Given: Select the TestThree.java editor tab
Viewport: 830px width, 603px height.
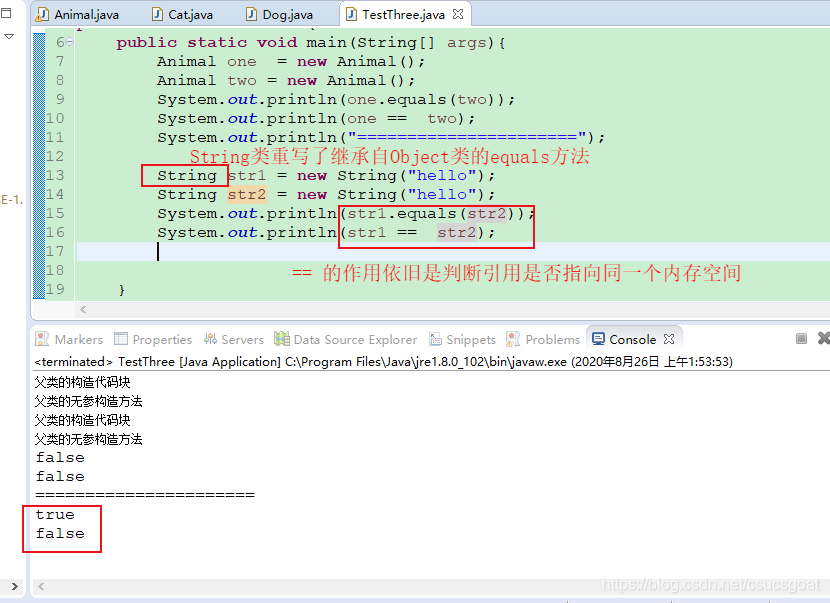Looking at the screenshot, I should (403, 14).
